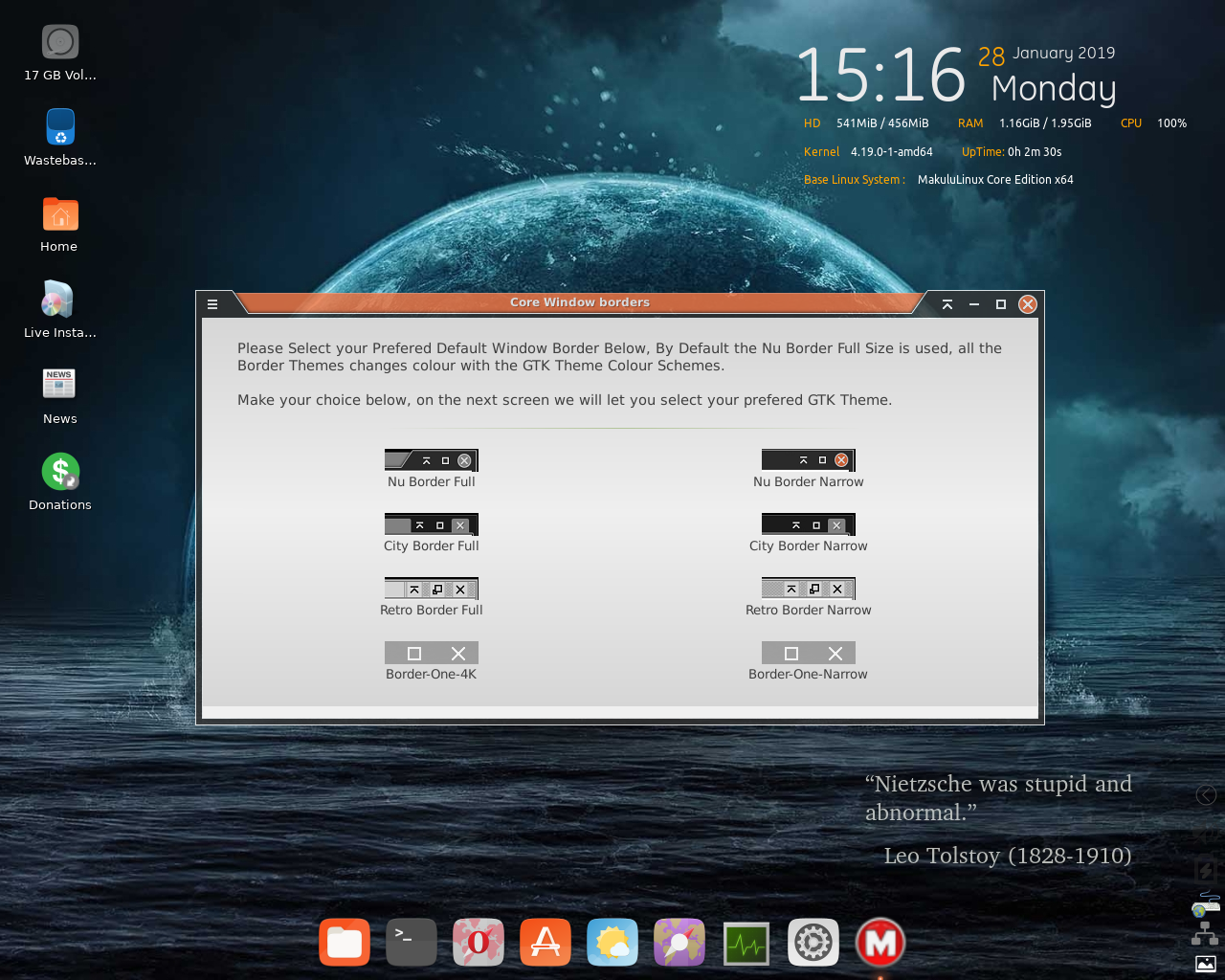Screen dimensions: 1225x980
Task: Pick the Retro Border Full style
Action: click(431, 597)
